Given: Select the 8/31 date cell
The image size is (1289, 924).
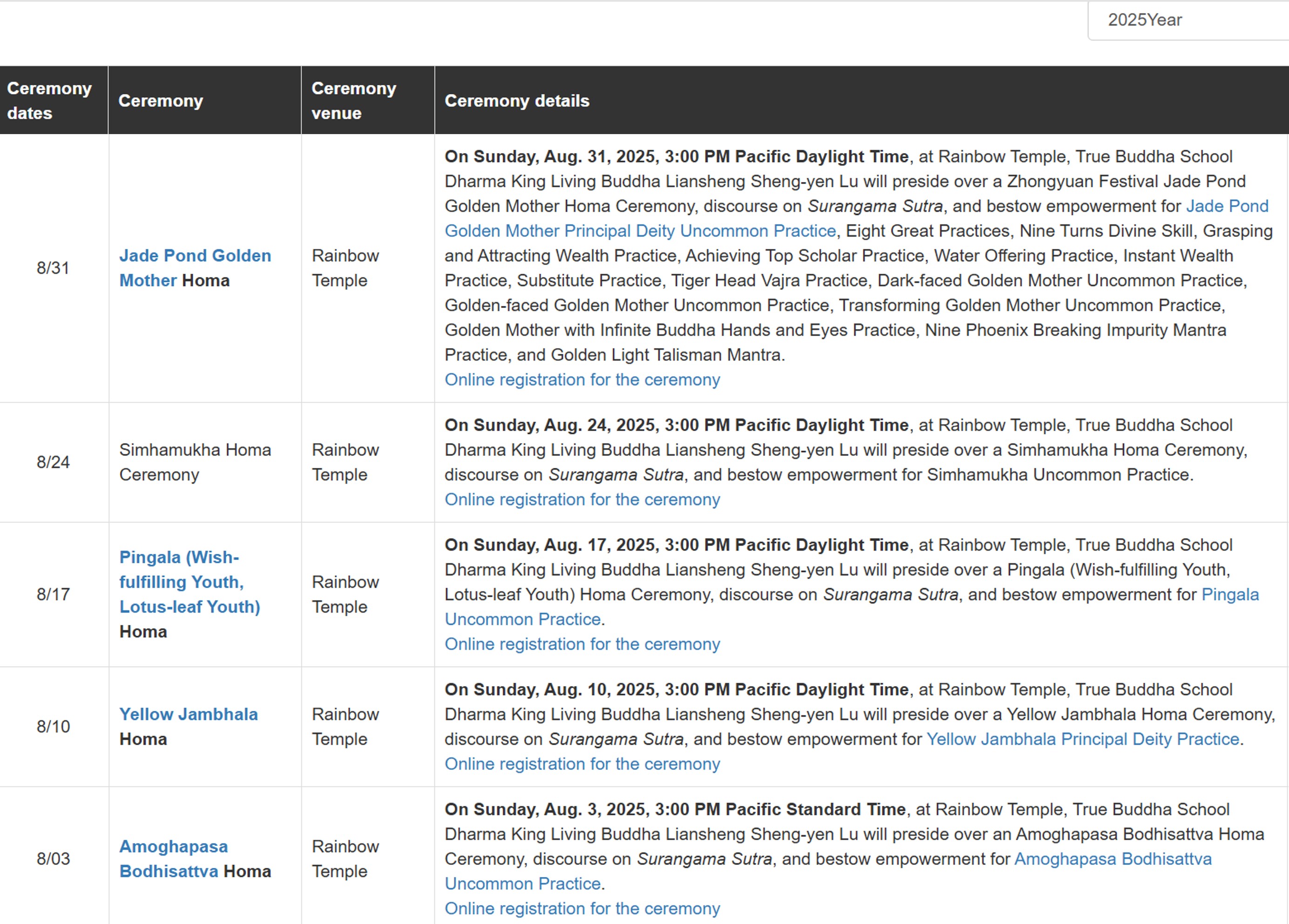Looking at the screenshot, I should click(x=54, y=268).
